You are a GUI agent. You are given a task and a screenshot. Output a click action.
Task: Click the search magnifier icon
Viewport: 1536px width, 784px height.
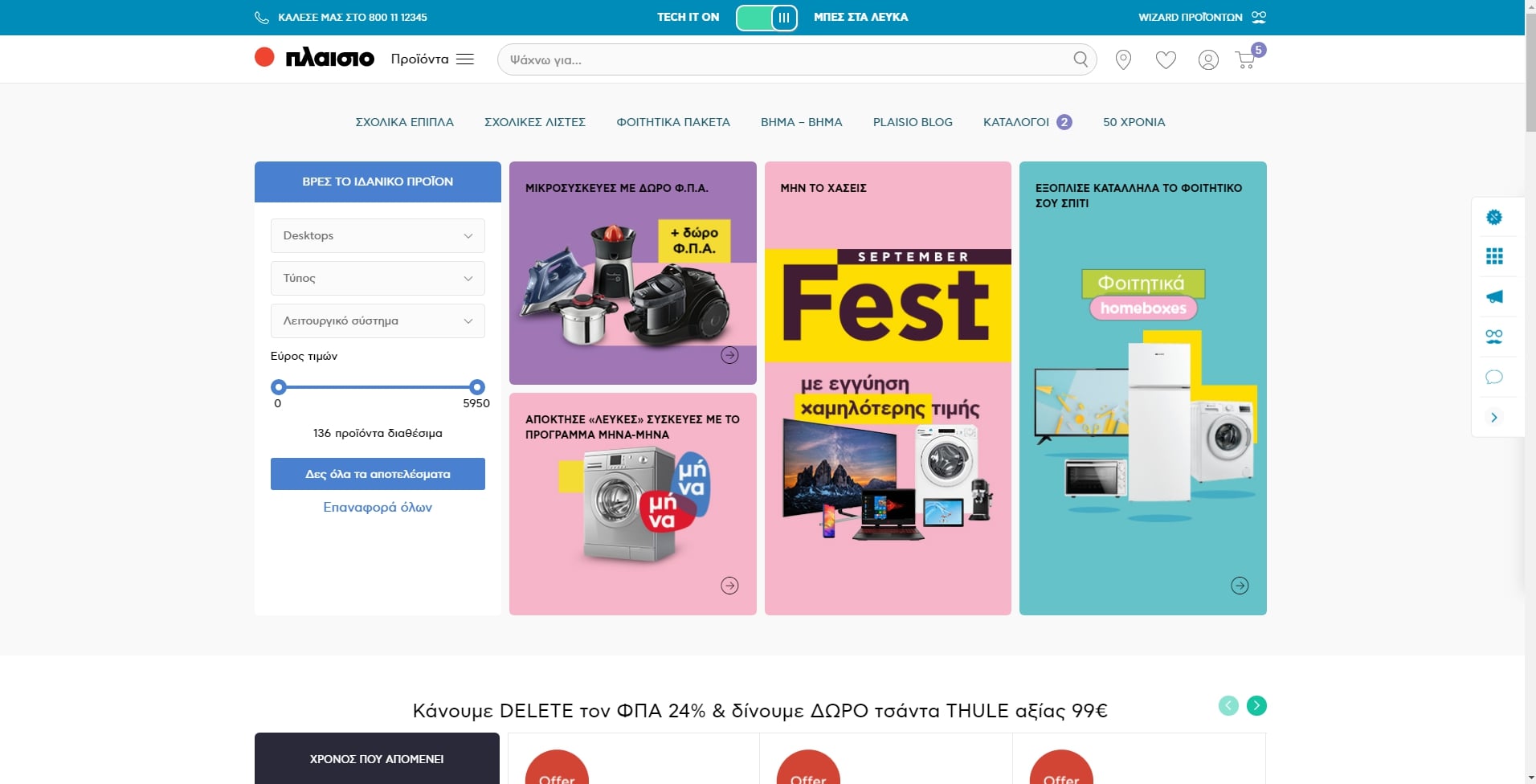pyautogui.click(x=1081, y=59)
